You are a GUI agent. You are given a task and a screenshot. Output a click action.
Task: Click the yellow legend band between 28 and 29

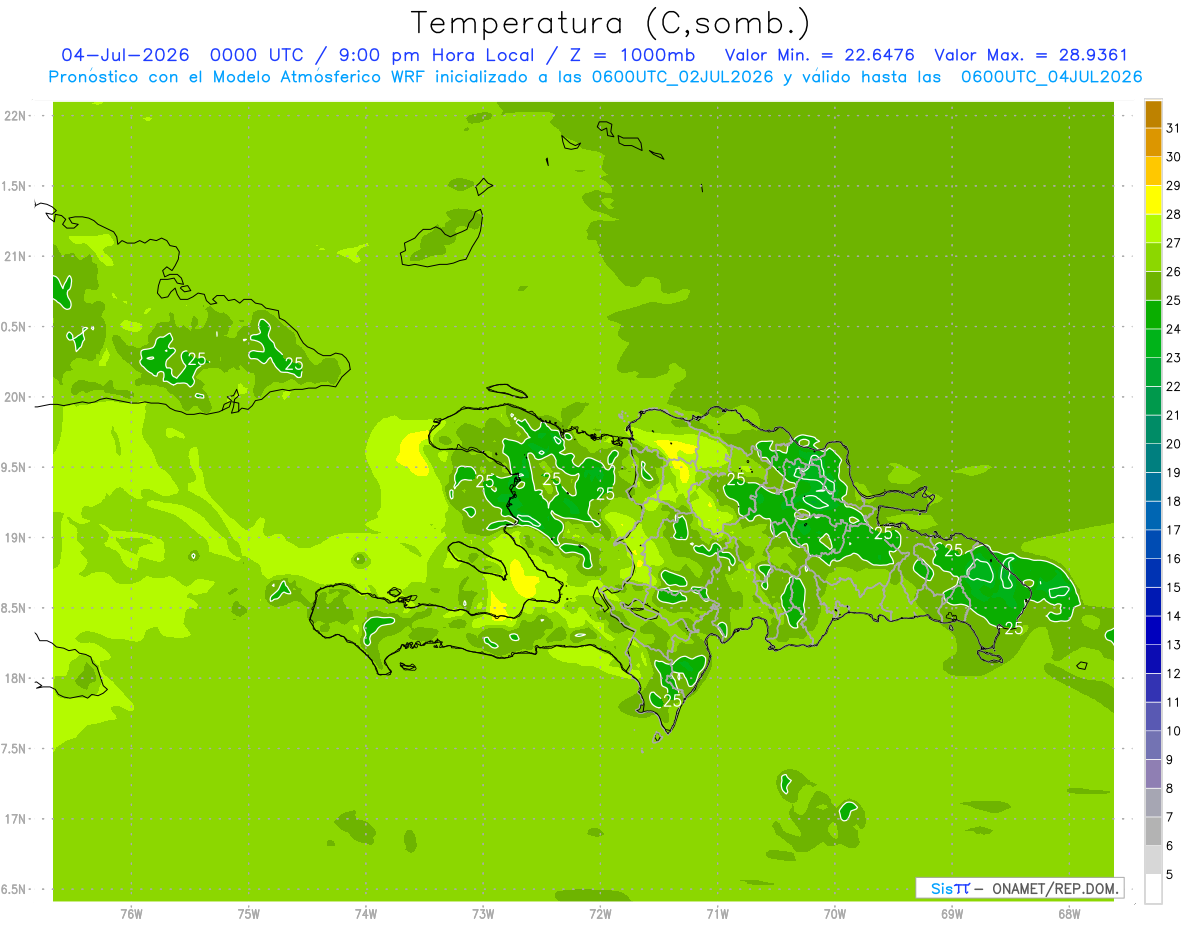pyautogui.click(x=1153, y=200)
